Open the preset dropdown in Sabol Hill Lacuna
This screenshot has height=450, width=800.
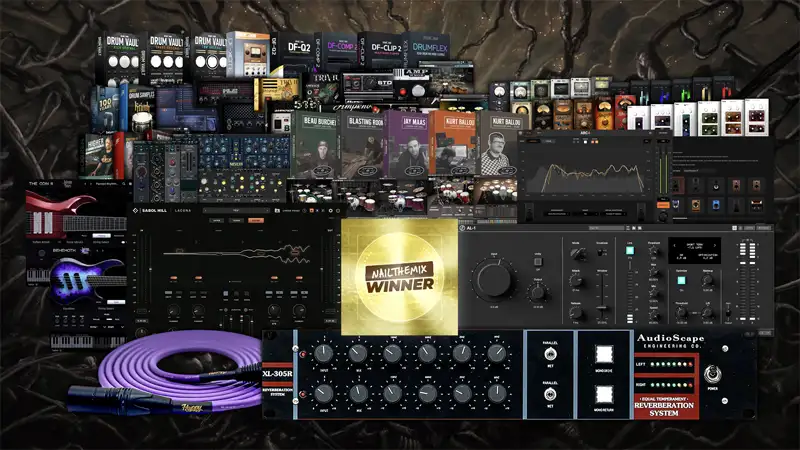point(236,210)
